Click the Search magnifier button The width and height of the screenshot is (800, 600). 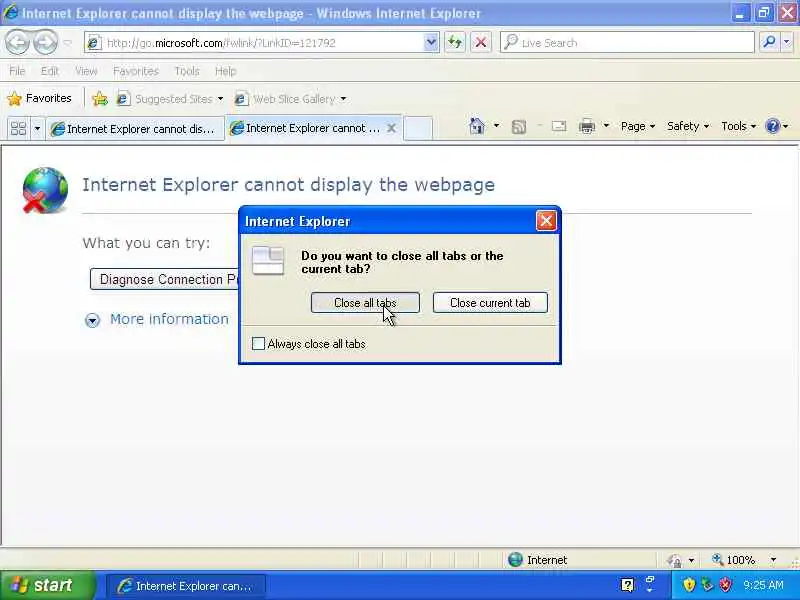click(769, 42)
